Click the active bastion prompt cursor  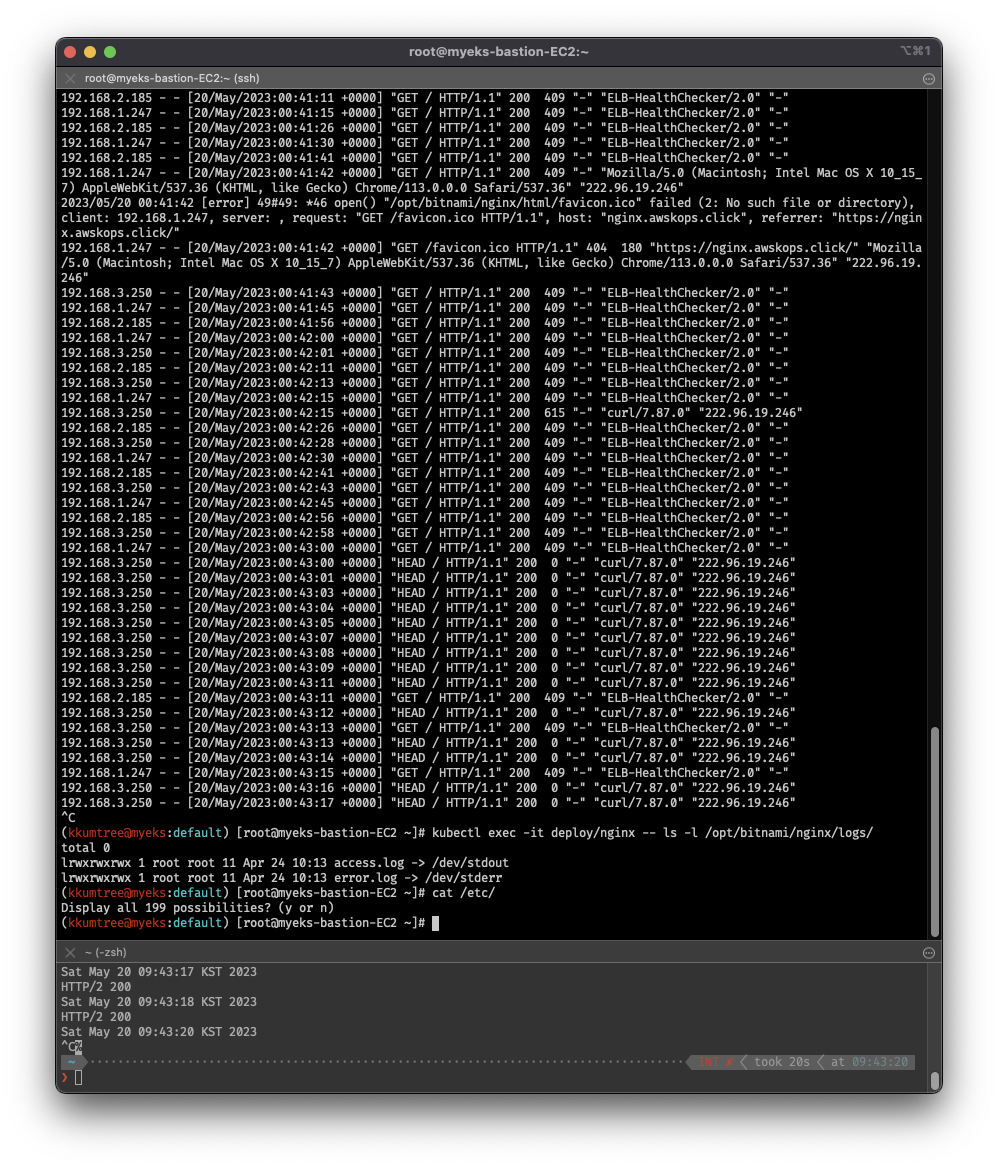(x=435, y=923)
